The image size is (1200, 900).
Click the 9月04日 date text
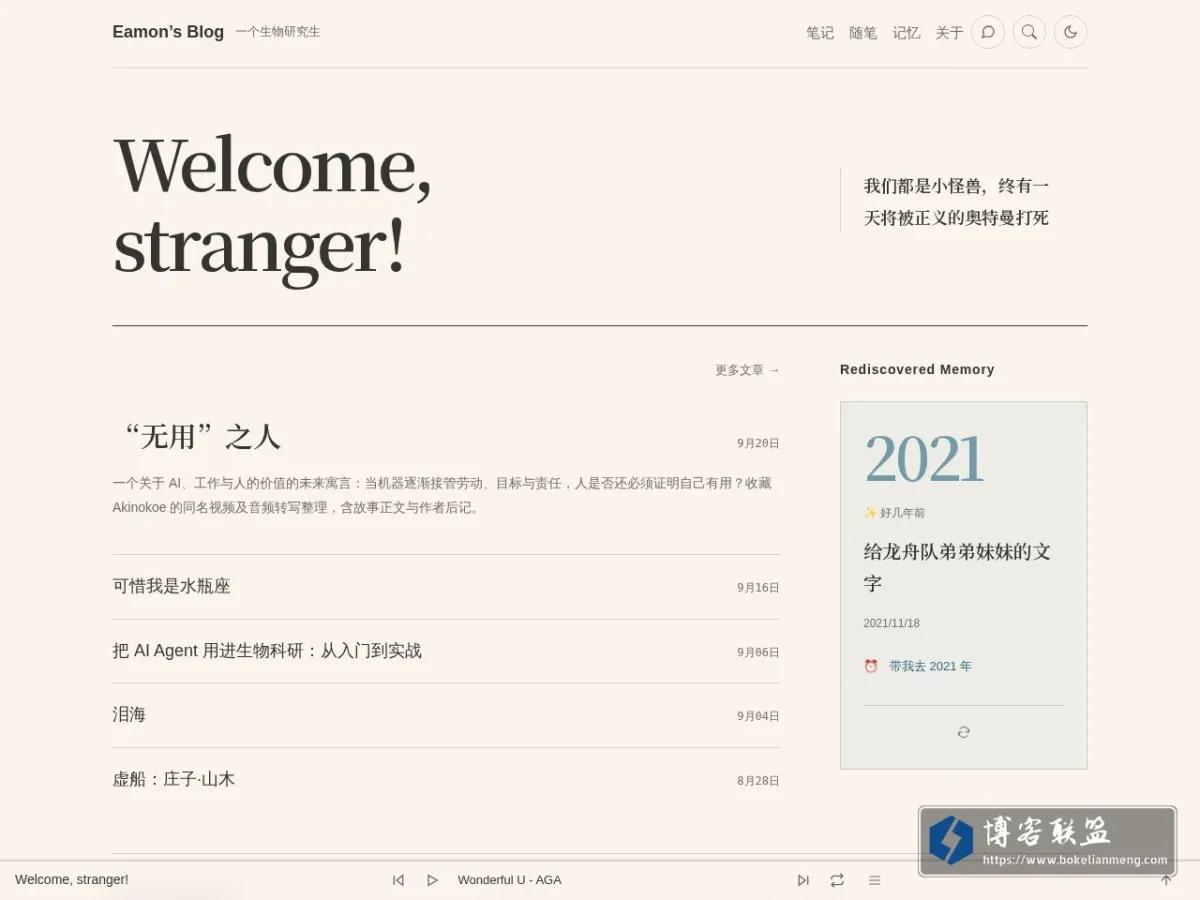(x=758, y=716)
